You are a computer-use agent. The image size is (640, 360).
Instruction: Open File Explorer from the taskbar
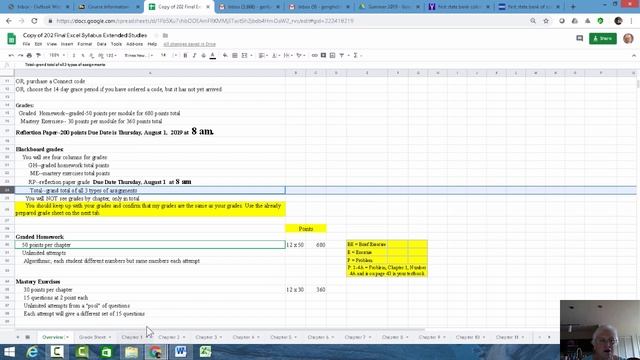tap(131, 352)
